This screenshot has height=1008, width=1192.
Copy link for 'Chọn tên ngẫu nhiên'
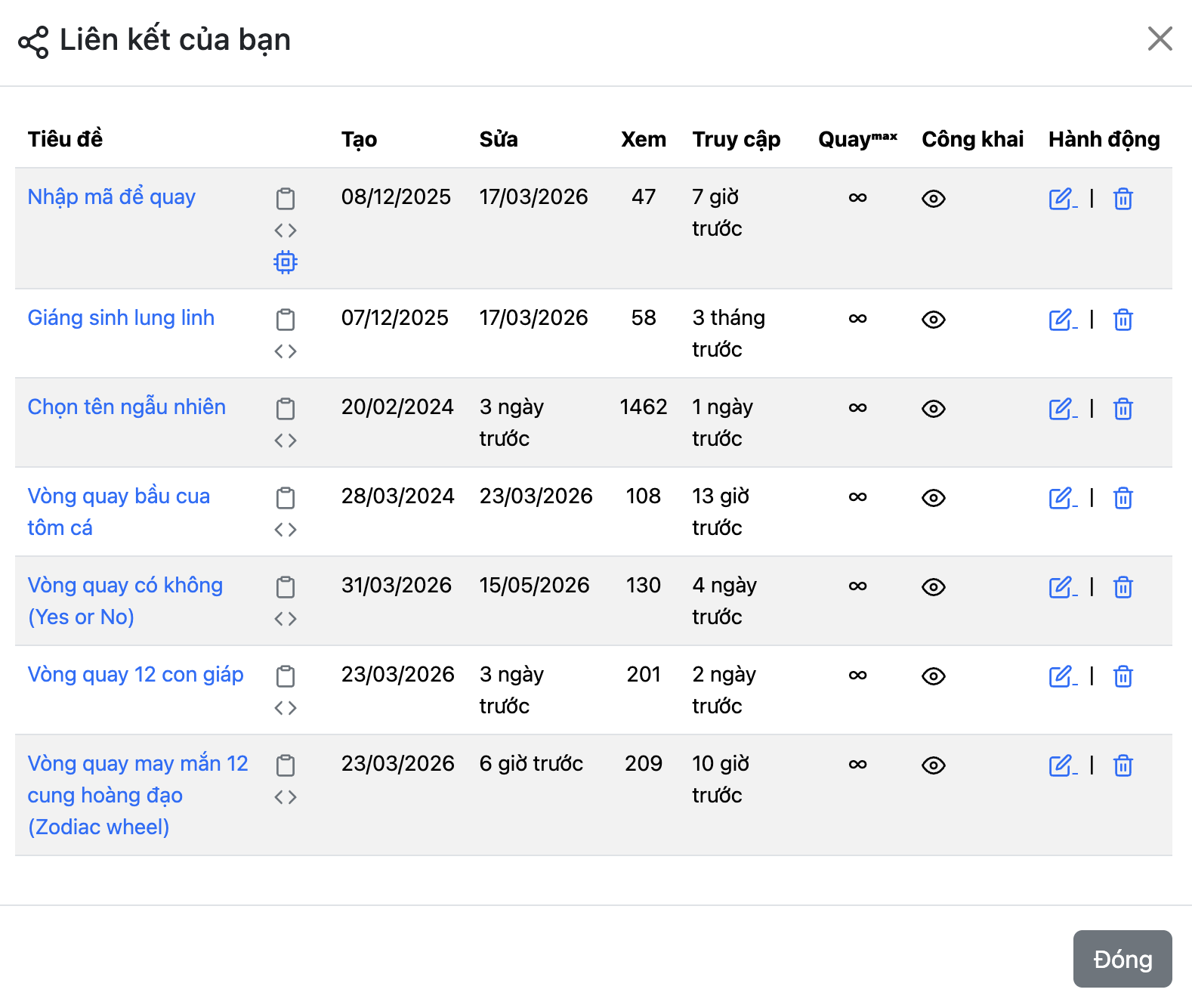click(x=286, y=409)
